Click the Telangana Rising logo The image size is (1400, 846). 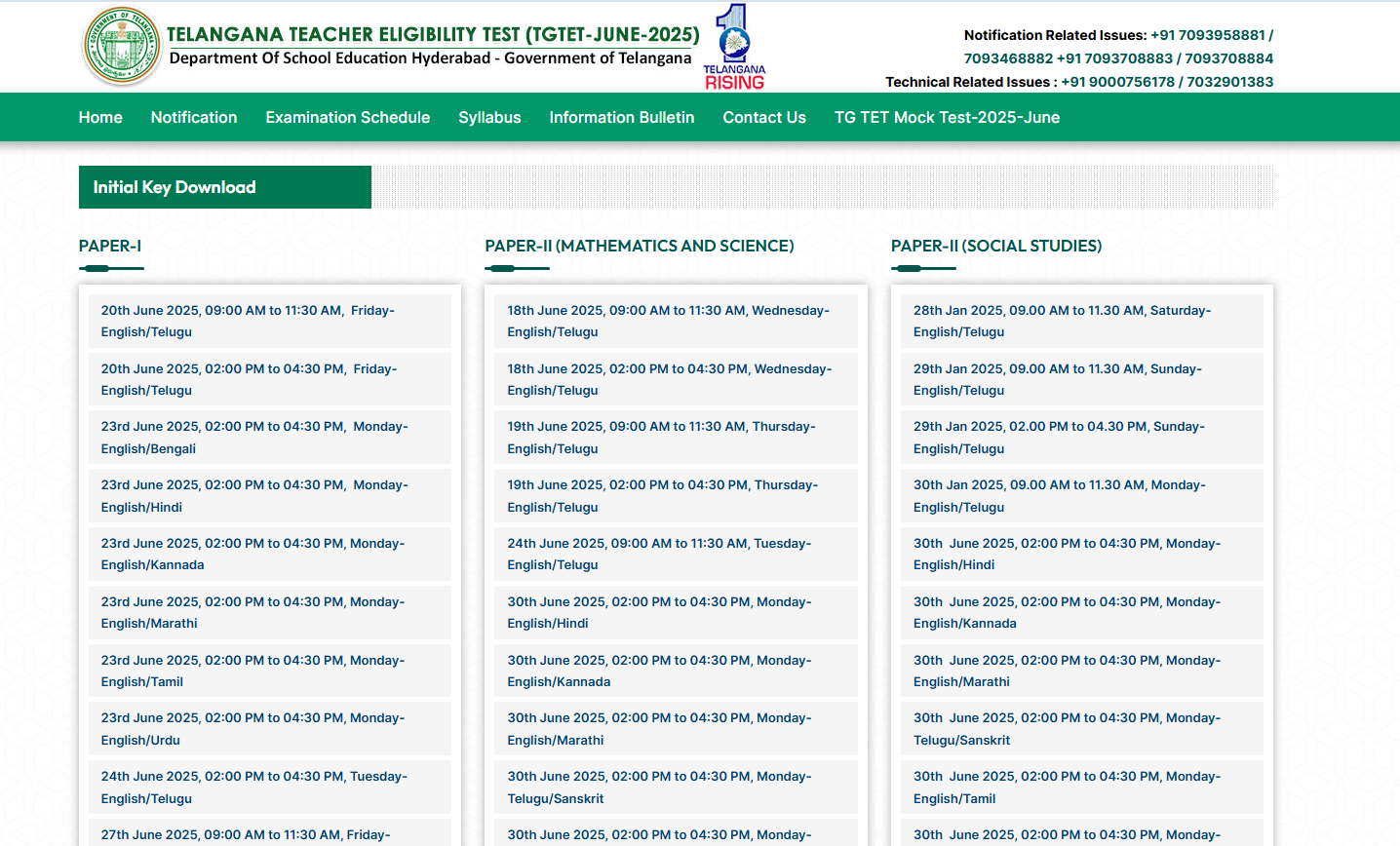coord(735,47)
